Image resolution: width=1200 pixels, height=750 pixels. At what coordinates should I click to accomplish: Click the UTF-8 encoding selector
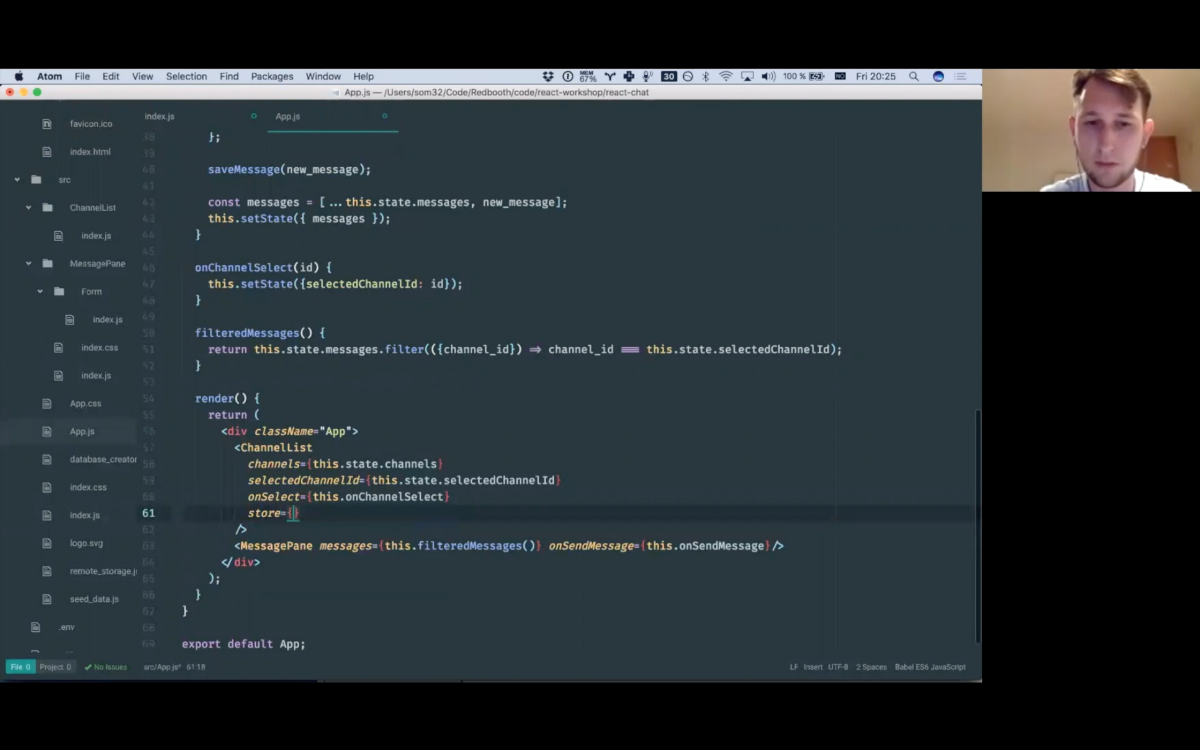(837, 667)
